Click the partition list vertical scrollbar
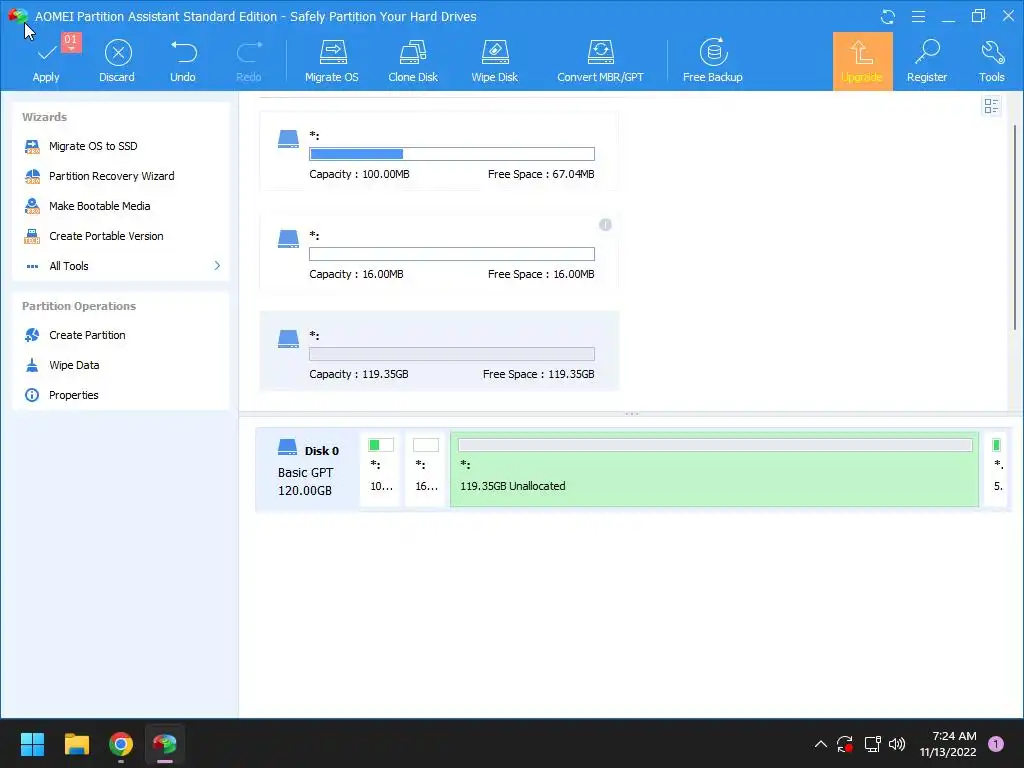 coord(1015,229)
